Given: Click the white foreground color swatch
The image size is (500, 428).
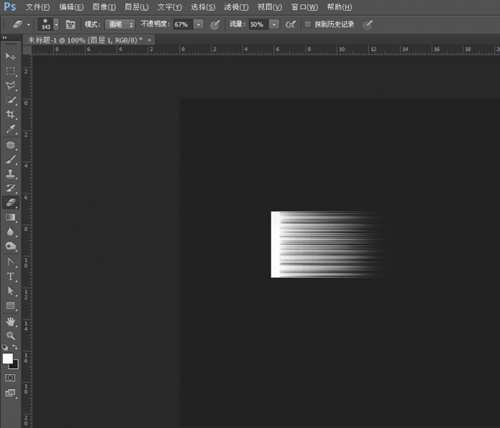Looking at the screenshot, I should (8, 359).
